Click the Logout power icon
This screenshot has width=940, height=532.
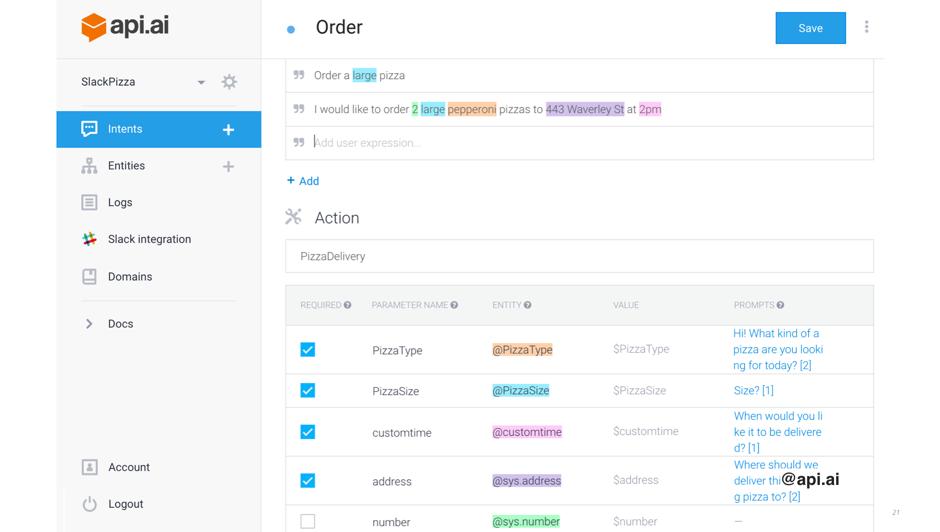coord(89,504)
